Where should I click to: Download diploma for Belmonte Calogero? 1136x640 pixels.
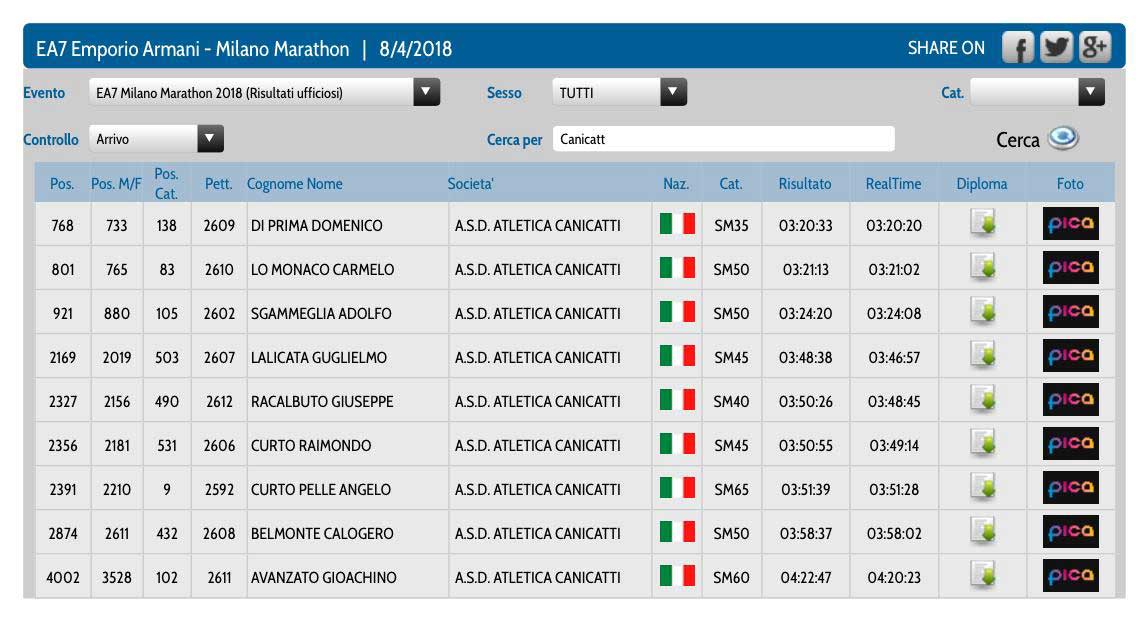[982, 533]
